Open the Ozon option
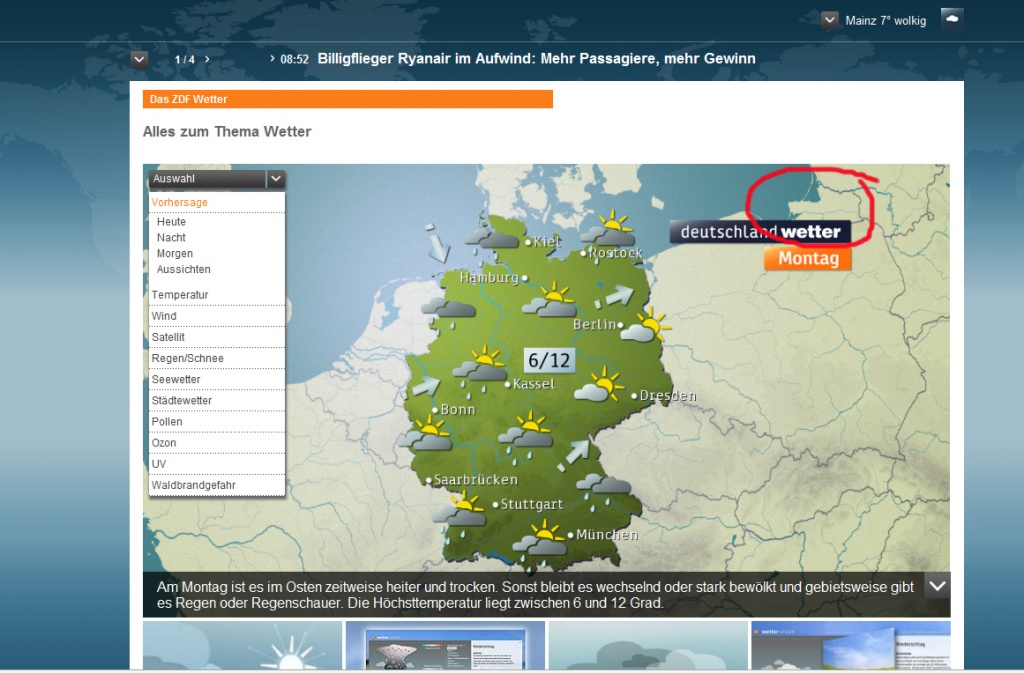Image resolution: width=1024 pixels, height=673 pixels. pyautogui.click(x=217, y=443)
